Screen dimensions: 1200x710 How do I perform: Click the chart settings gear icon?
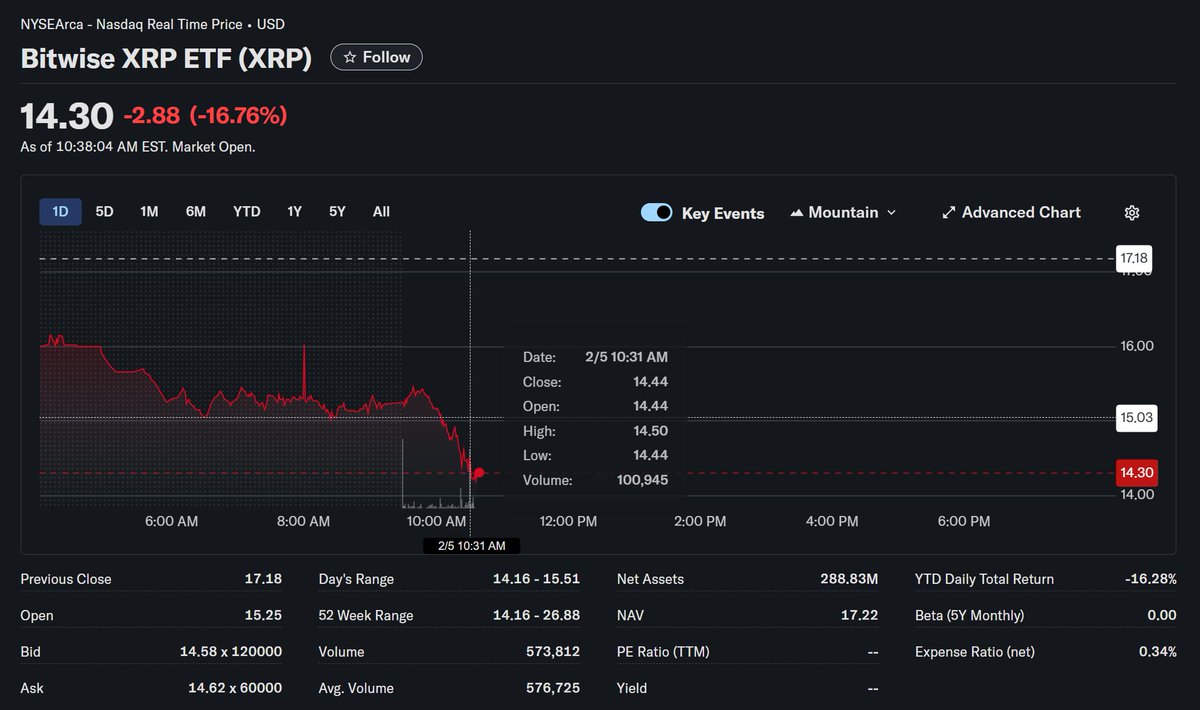(x=1132, y=212)
